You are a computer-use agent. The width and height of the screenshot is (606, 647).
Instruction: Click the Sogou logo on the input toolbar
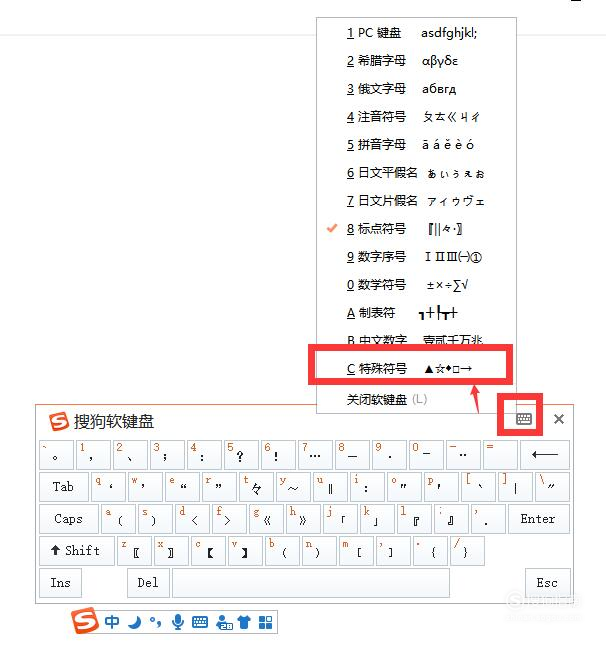[85, 620]
